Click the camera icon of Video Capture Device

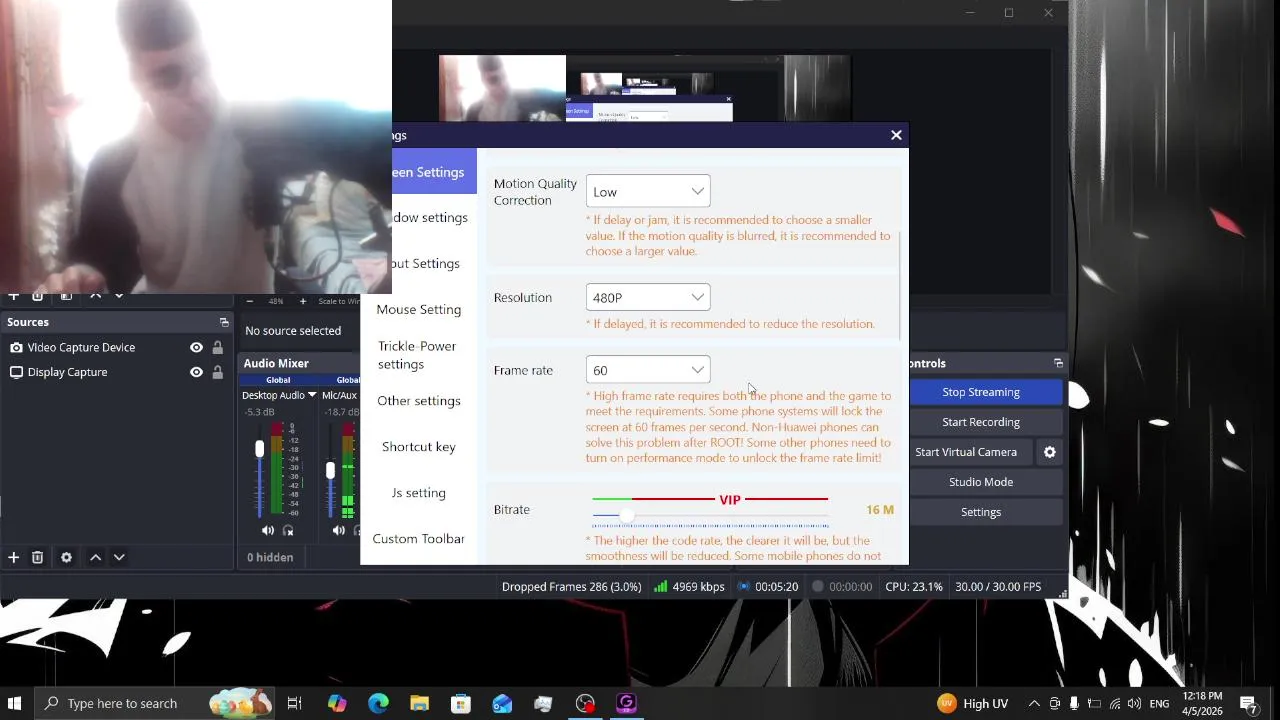coord(16,347)
